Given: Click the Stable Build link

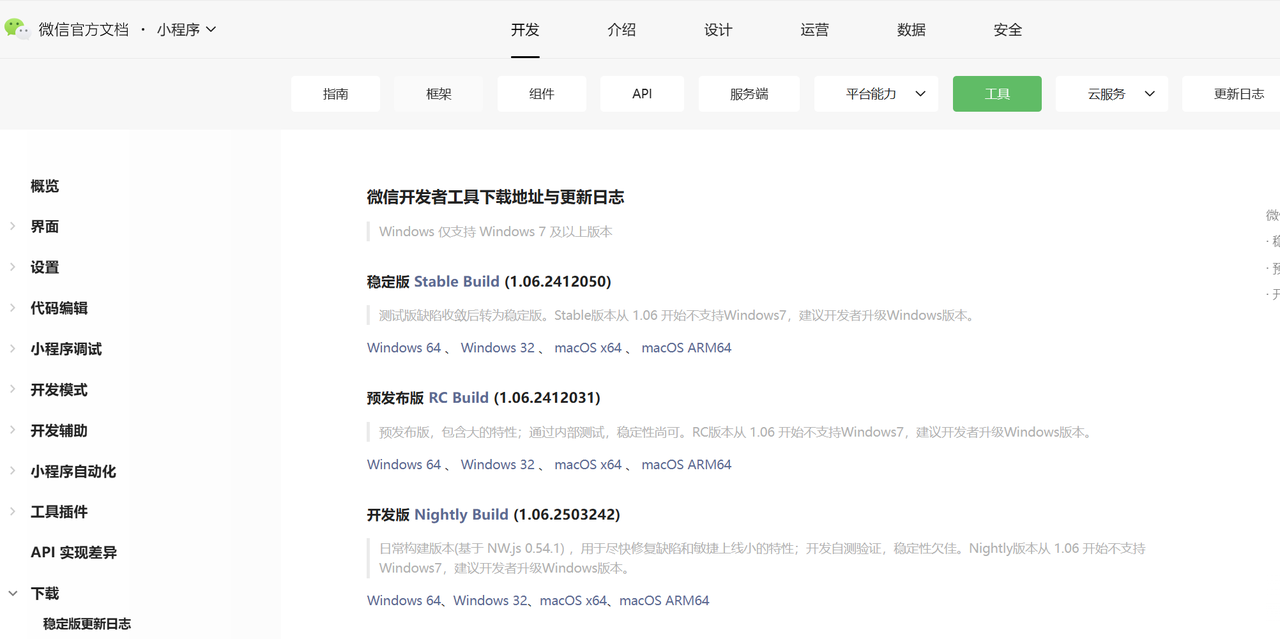Looking at the screenshot, I should tap(457, 281).
